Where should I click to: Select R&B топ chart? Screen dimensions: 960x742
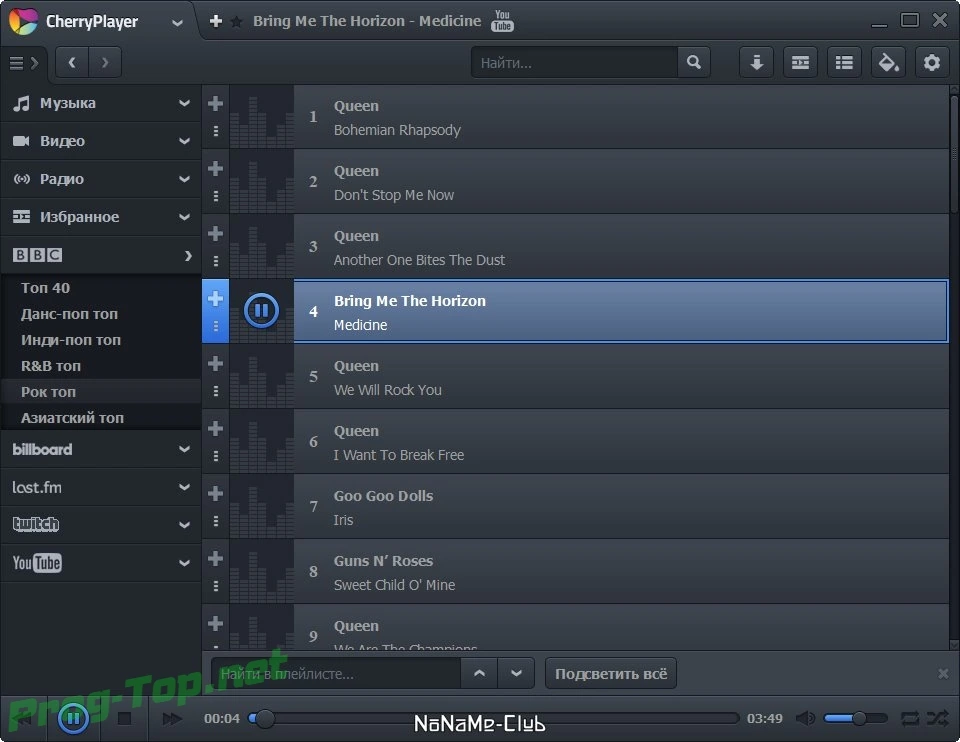pos(51,366)
